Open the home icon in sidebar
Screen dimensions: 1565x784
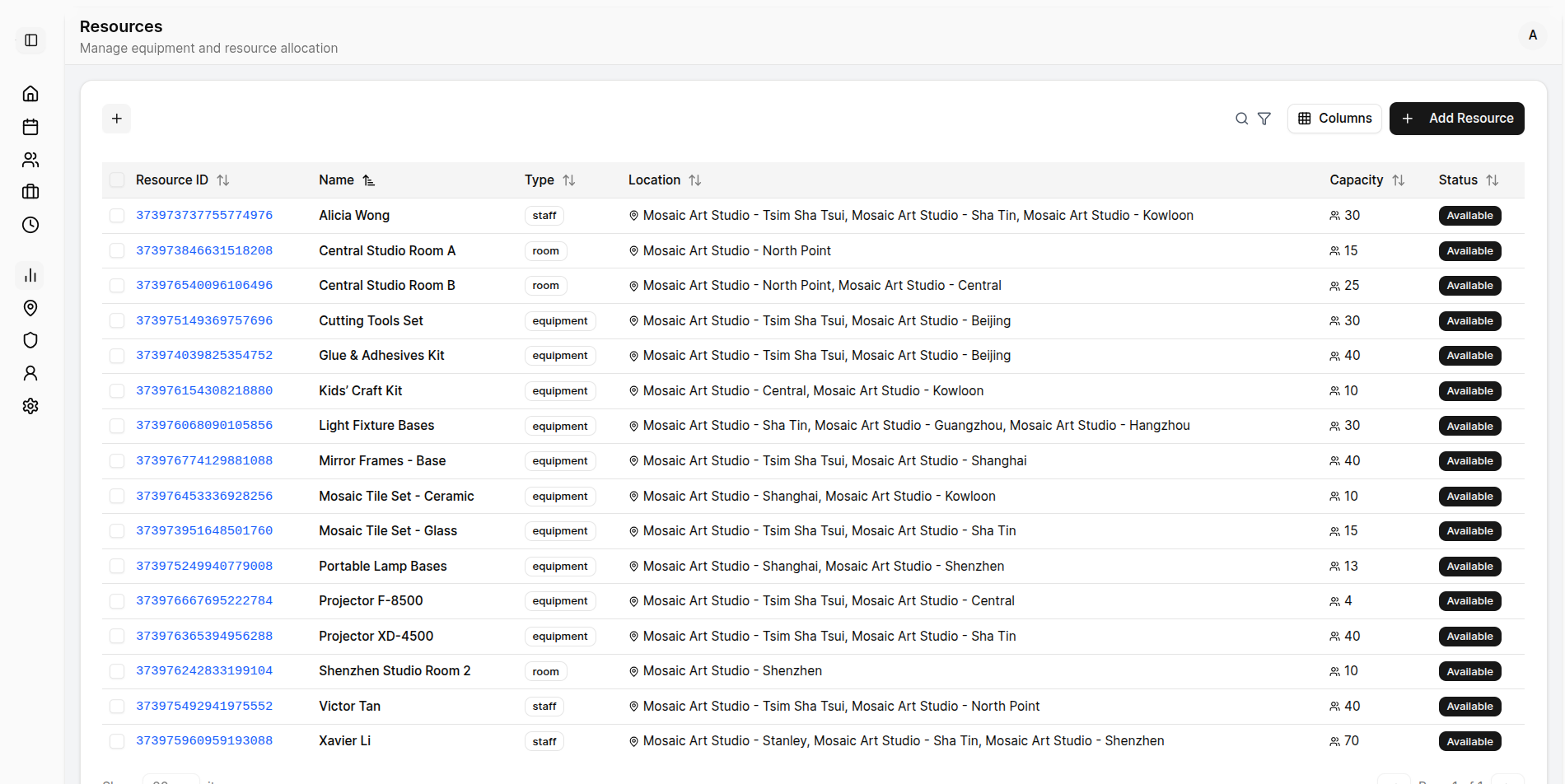[30, 94]
